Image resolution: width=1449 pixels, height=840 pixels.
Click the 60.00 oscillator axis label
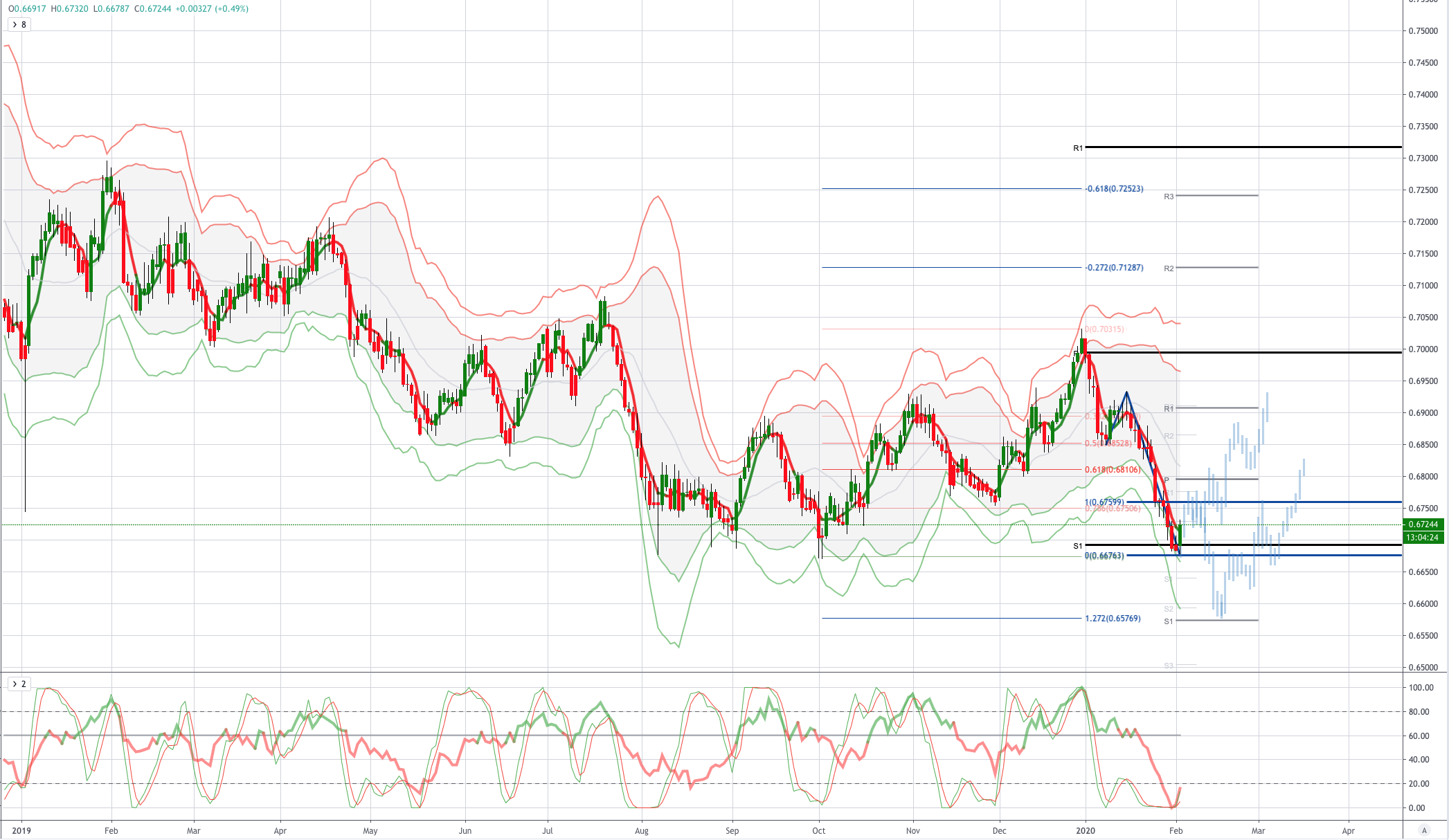tap(1419, 736)
